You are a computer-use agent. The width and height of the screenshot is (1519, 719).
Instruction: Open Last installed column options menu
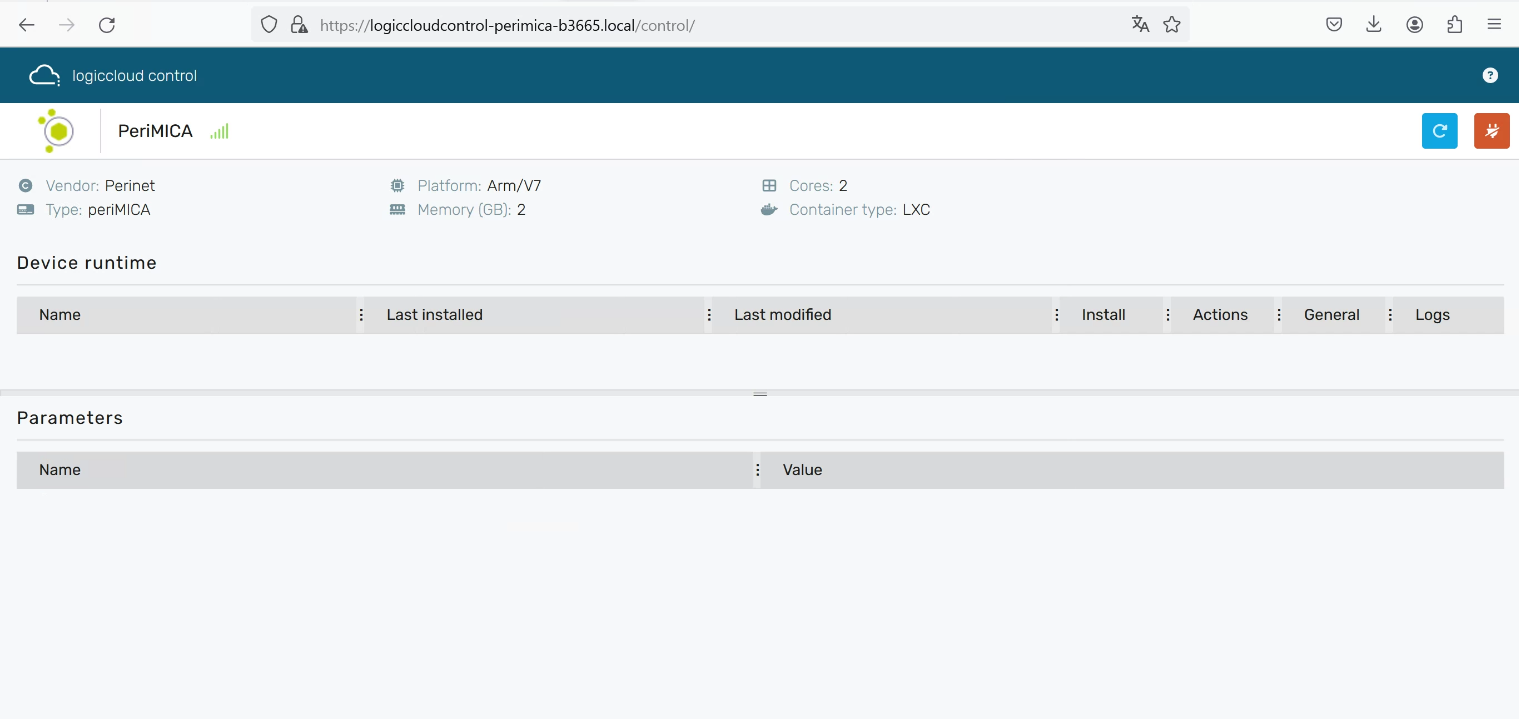(x=709, y=315)
